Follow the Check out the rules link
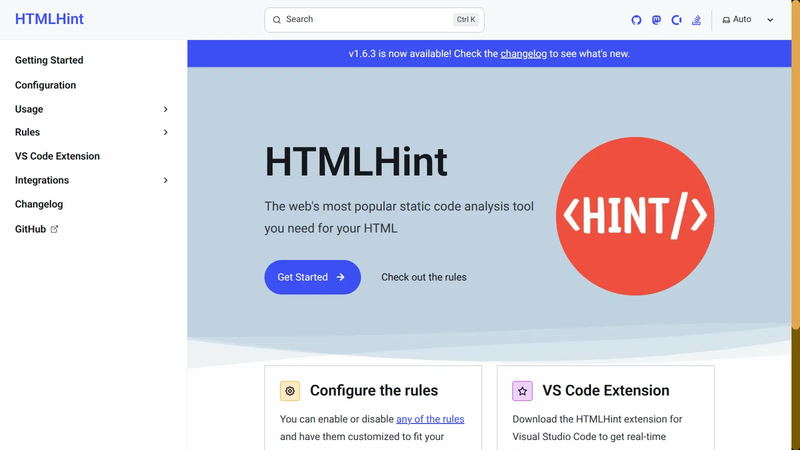 (x=423, y=277)
